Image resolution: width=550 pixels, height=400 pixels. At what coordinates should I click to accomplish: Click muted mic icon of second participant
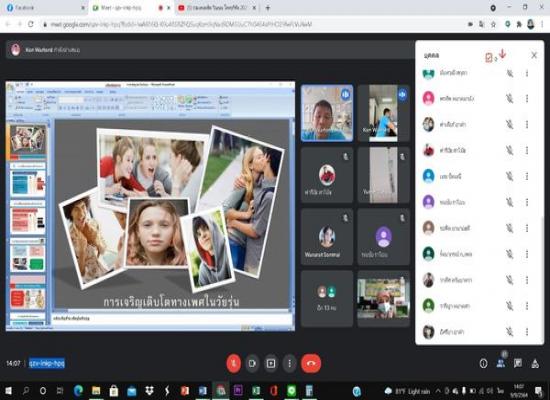tap(510, 99)
